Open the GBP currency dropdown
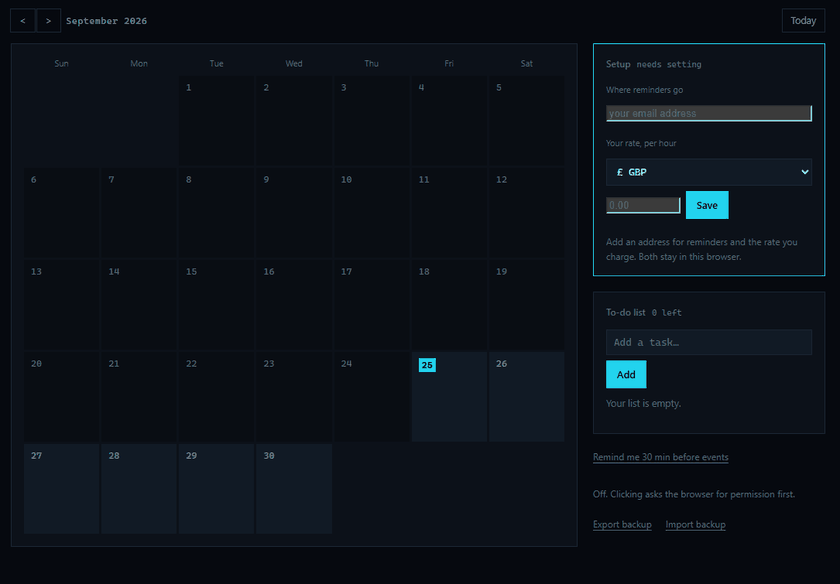840x584 pixels. (x=709, y=172)
